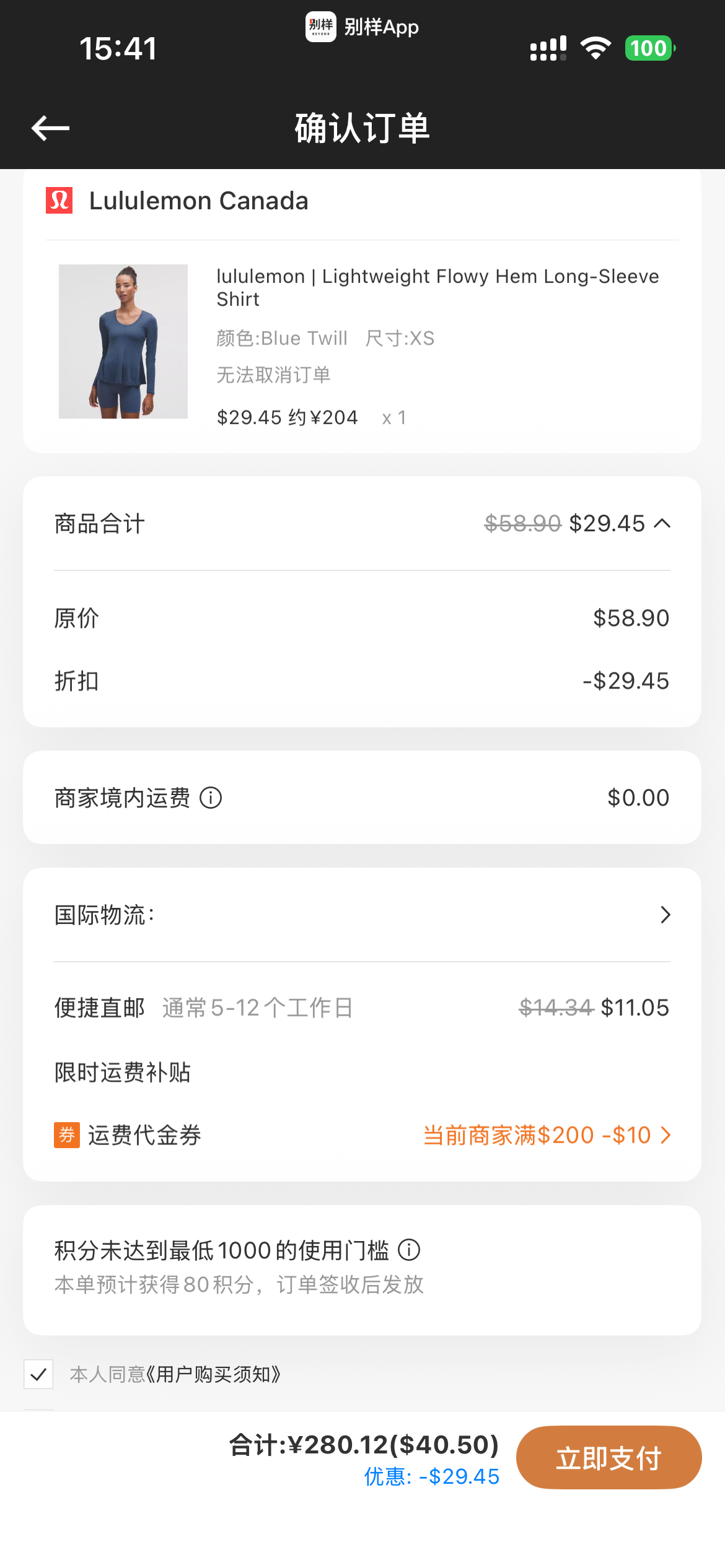The width and height of the screenshot is (725, 1568).
Task: Tap info icon beside 商家境内运费
Action: tap(211, 798)
